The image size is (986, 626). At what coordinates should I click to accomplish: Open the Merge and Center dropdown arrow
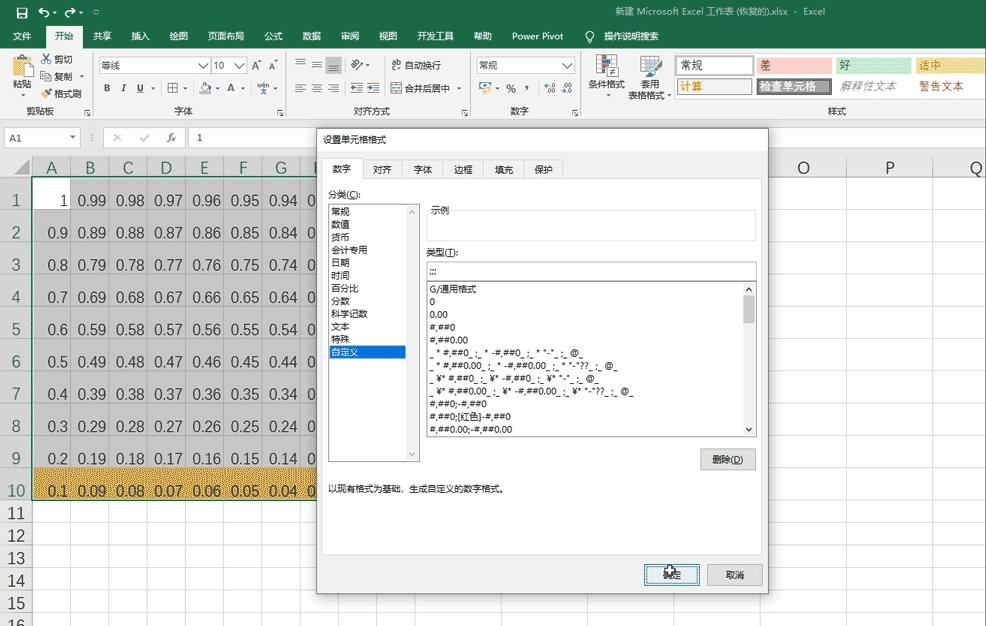[460, 88]
